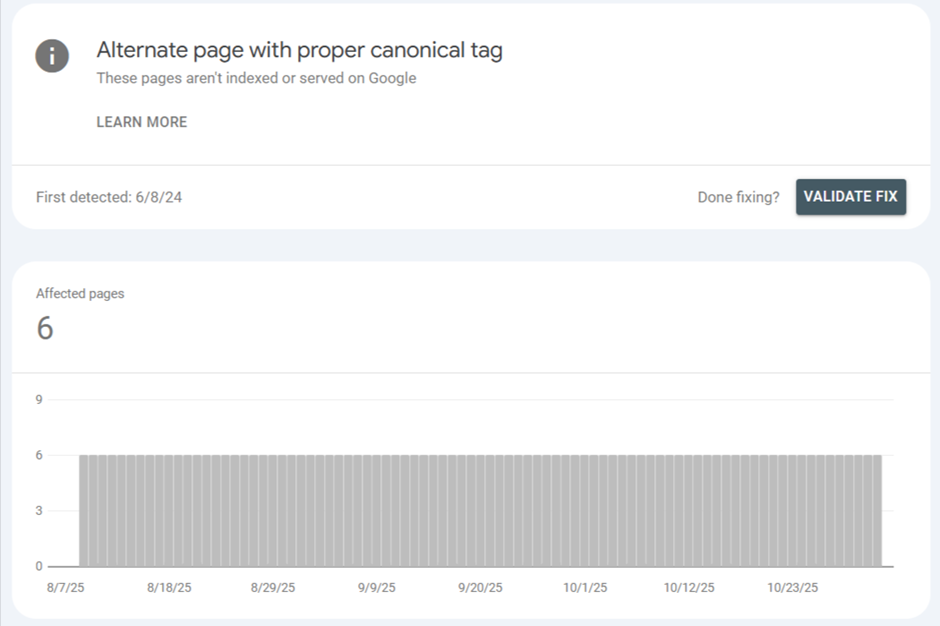Image resolution: width=940 pixels, height=626 pixels.
Task: Click the 'First detected: 6/8/24' text
Action: tap(109, 197)
